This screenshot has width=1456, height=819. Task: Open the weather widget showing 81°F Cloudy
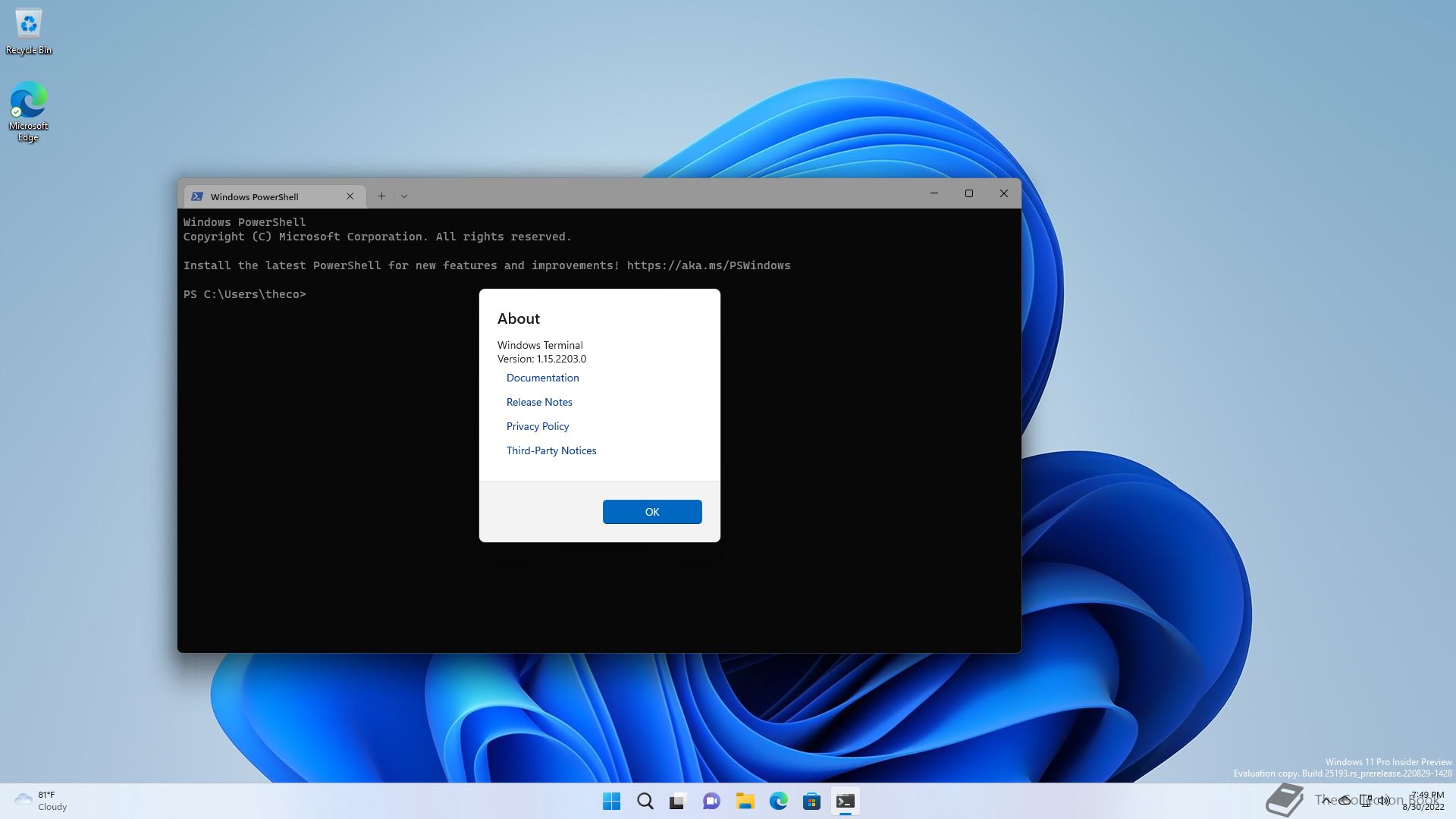pos(42,801)
